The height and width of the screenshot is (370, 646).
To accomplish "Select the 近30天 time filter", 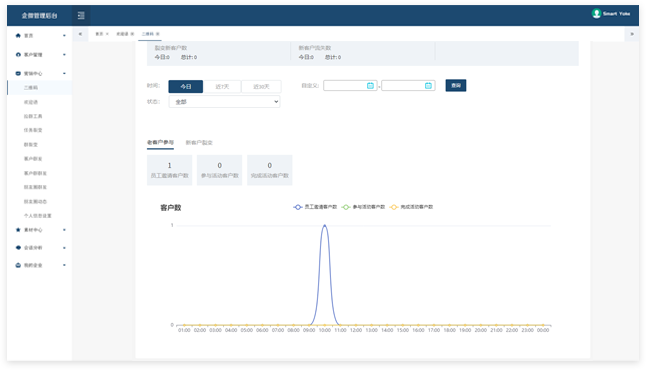I will pyautogui.click(x=261, y=87).
